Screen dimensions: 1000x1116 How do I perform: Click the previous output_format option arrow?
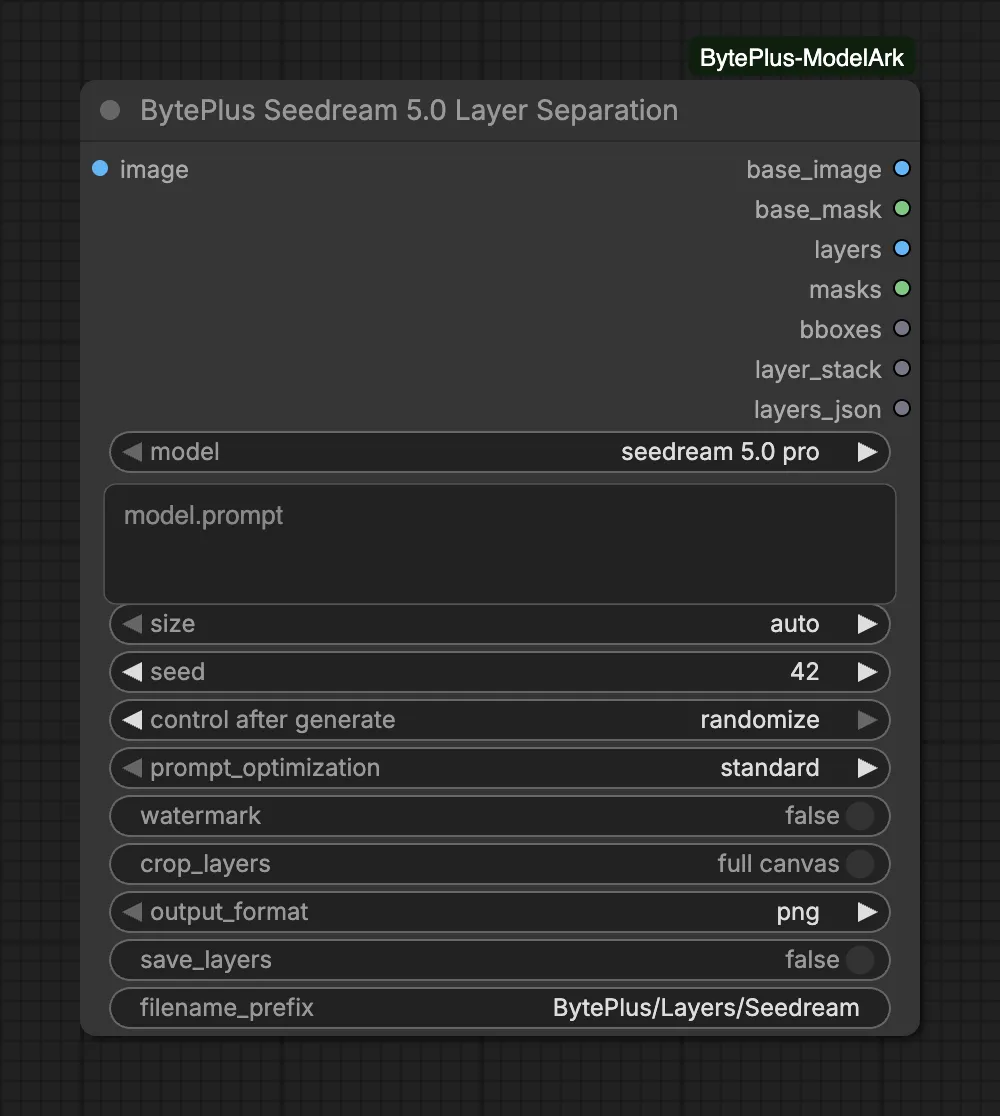tap(132, 912)
